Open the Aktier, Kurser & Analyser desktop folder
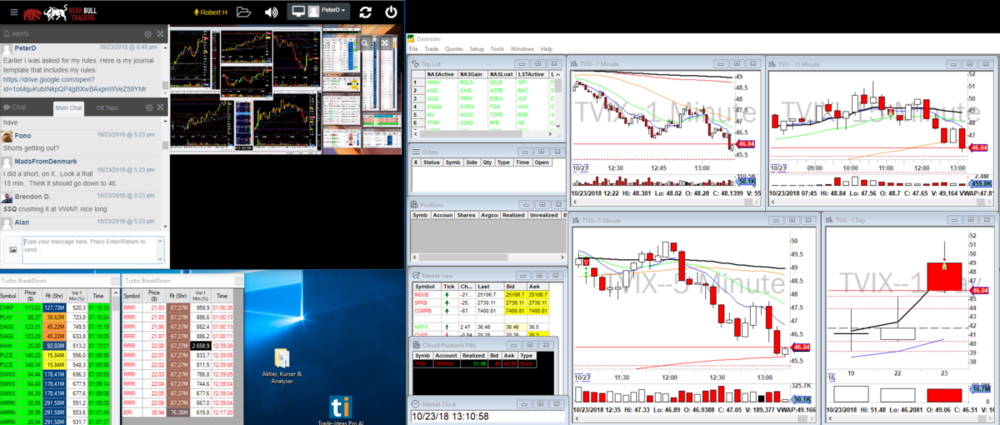1000x425 pixels. tap(281, 365)
